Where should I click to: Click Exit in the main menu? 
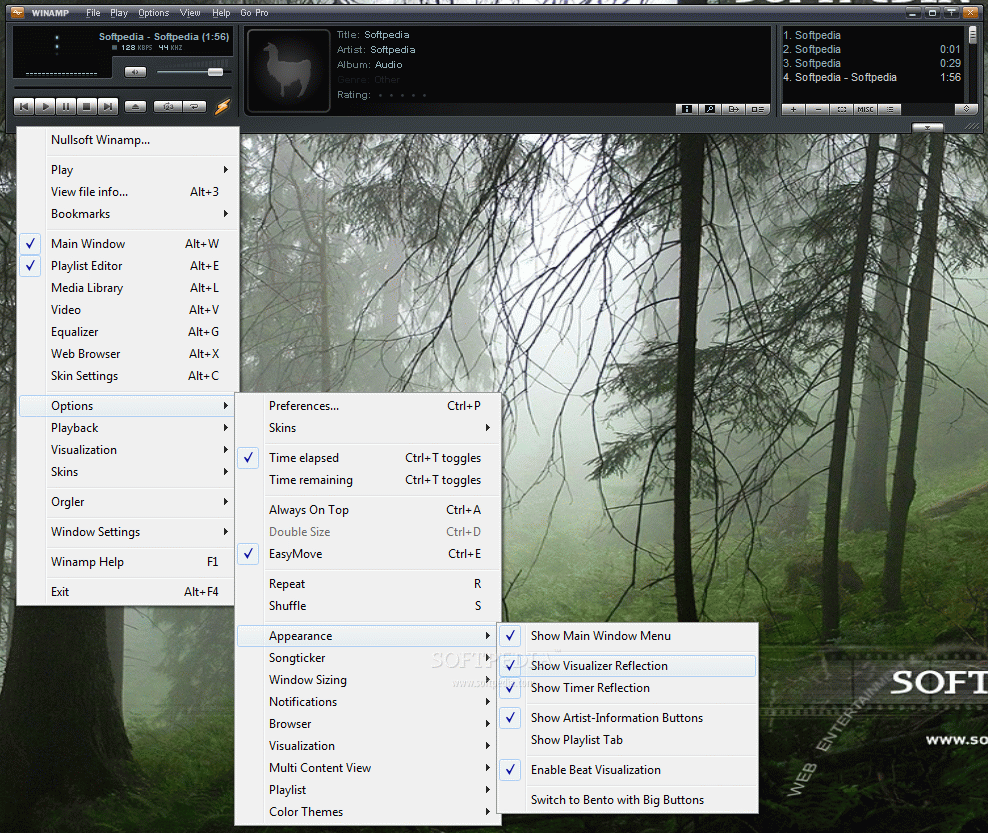[x=128, y=592]
